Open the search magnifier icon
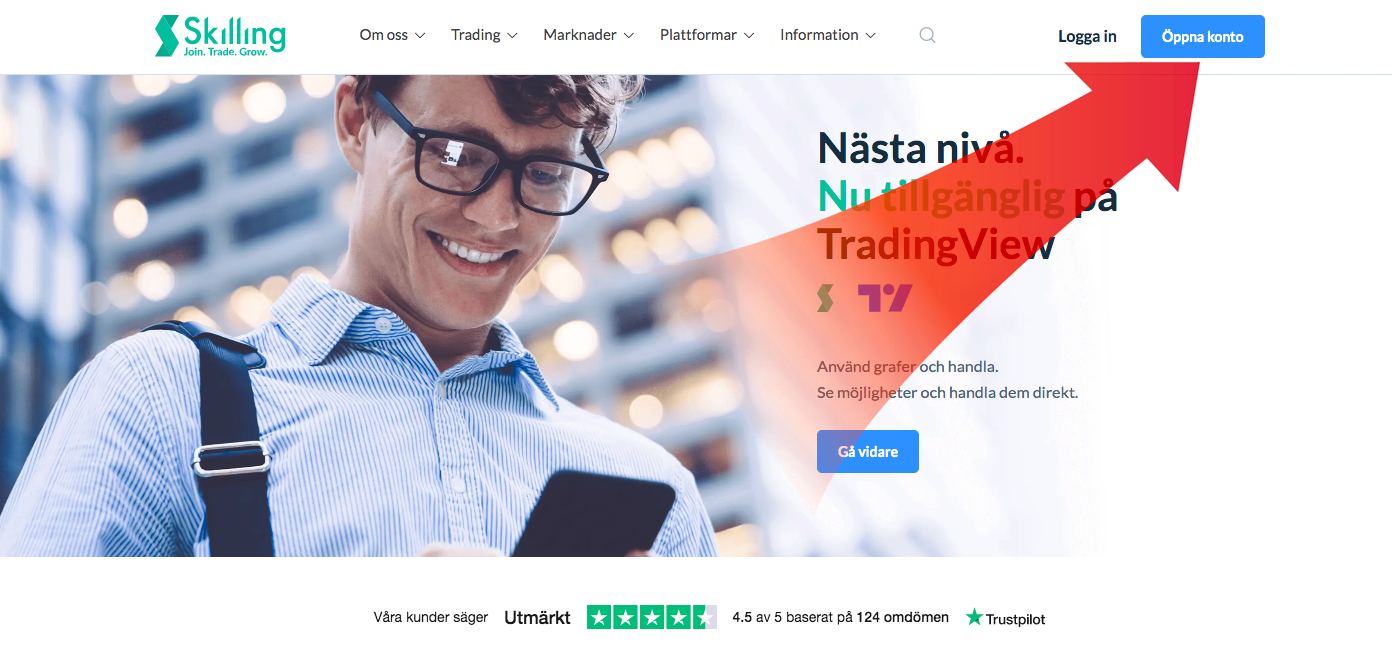1392x655 pixels. [x=927, y=35]
